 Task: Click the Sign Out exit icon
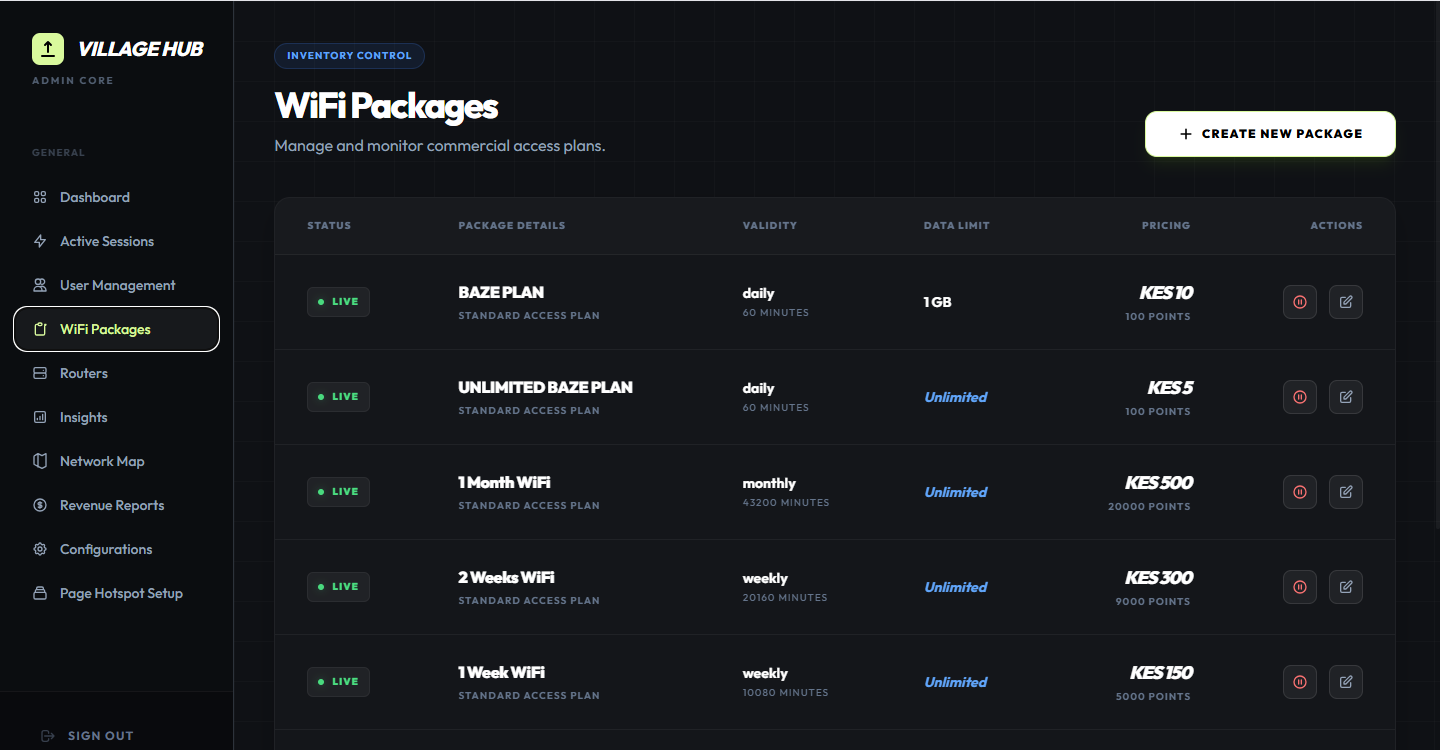pos(47,735)
